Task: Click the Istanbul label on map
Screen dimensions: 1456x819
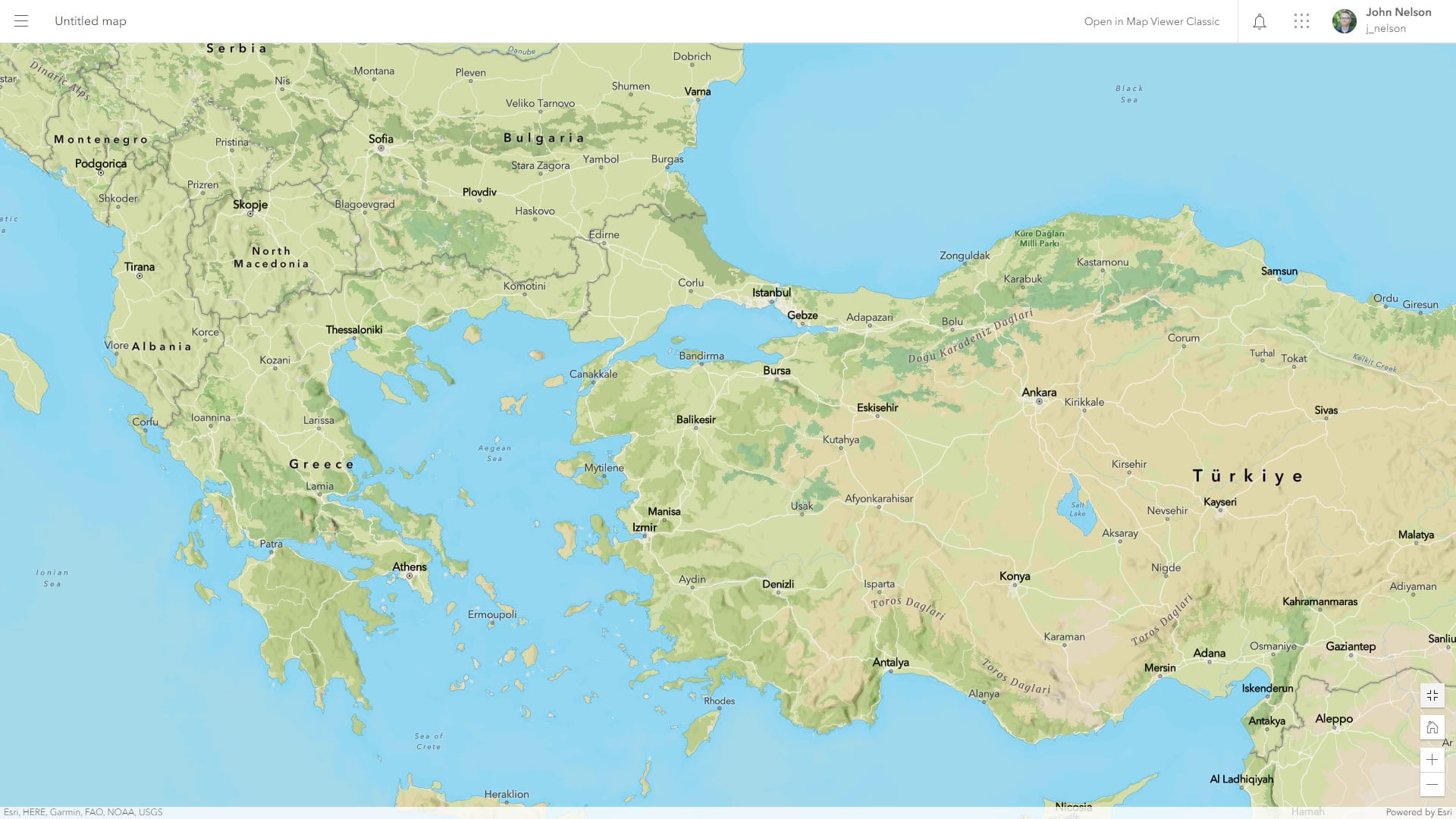Action: pyautogui.click(x=771, y=293)
